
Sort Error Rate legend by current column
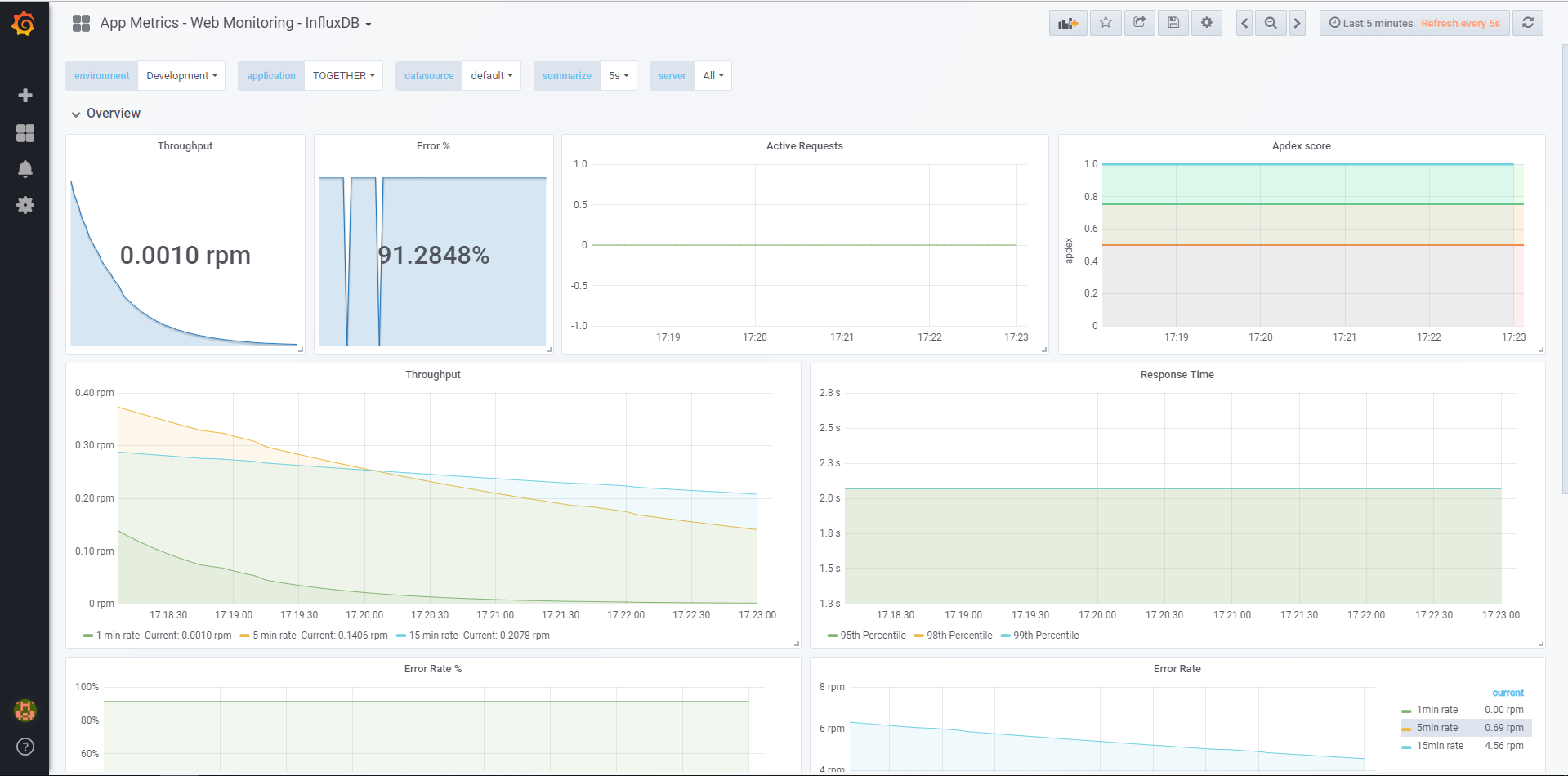click(1508, 693)
